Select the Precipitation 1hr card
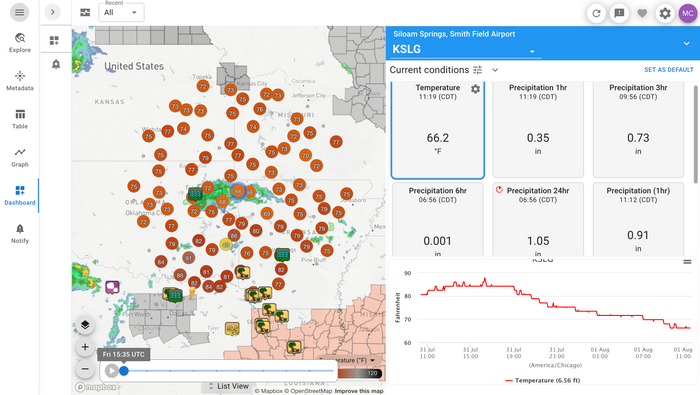This screenshot has width=700, height=395. pyautogui.click(x=538, y=130)
